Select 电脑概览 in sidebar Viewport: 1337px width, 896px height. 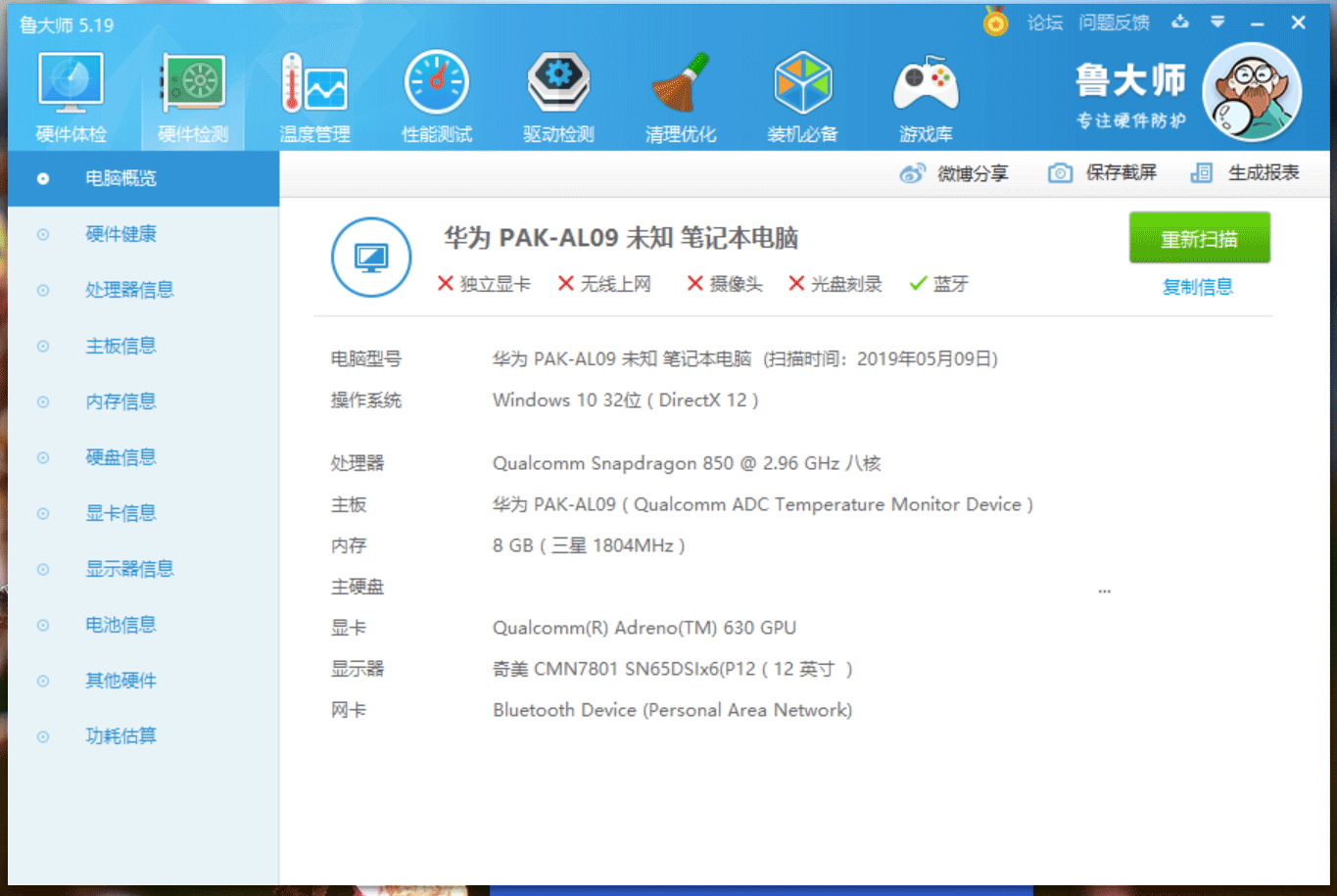(143, 178)
